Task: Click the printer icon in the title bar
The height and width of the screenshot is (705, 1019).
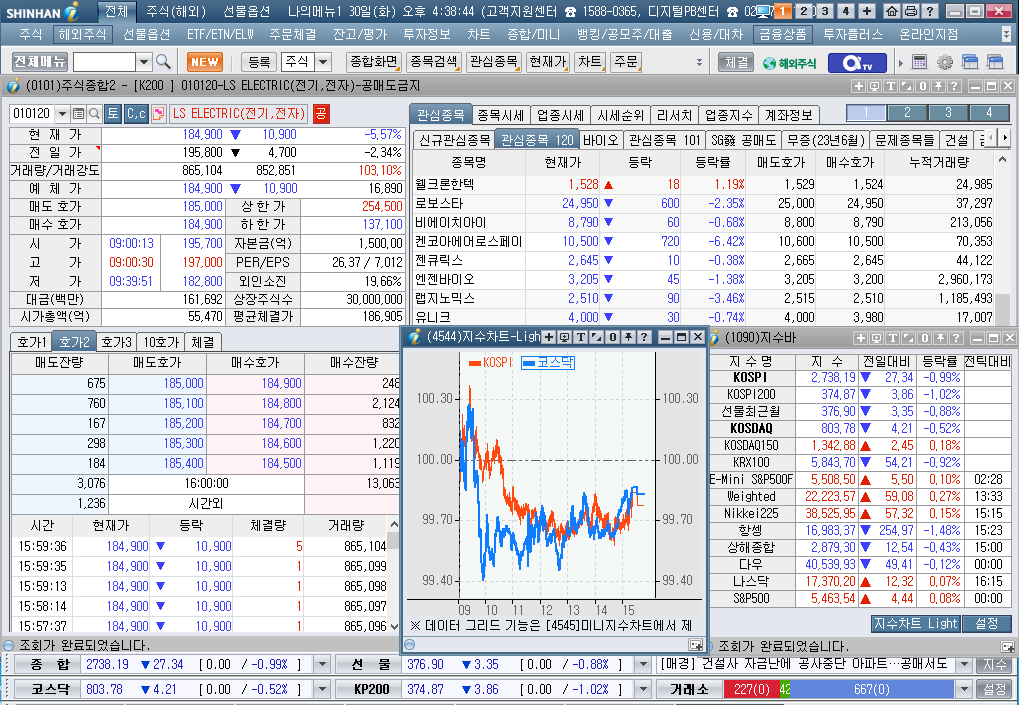Action: coord(911,11)
